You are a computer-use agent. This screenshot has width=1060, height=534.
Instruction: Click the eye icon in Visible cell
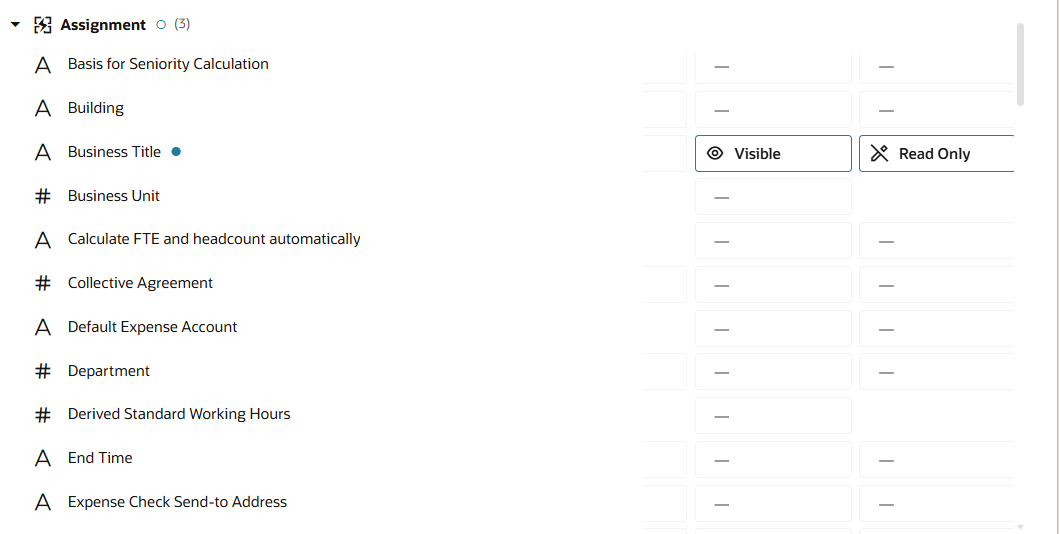tap(715, 154)
